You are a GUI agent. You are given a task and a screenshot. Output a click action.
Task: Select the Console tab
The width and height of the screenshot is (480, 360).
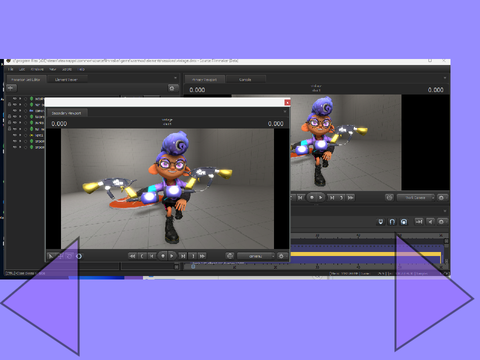point(245,80)
